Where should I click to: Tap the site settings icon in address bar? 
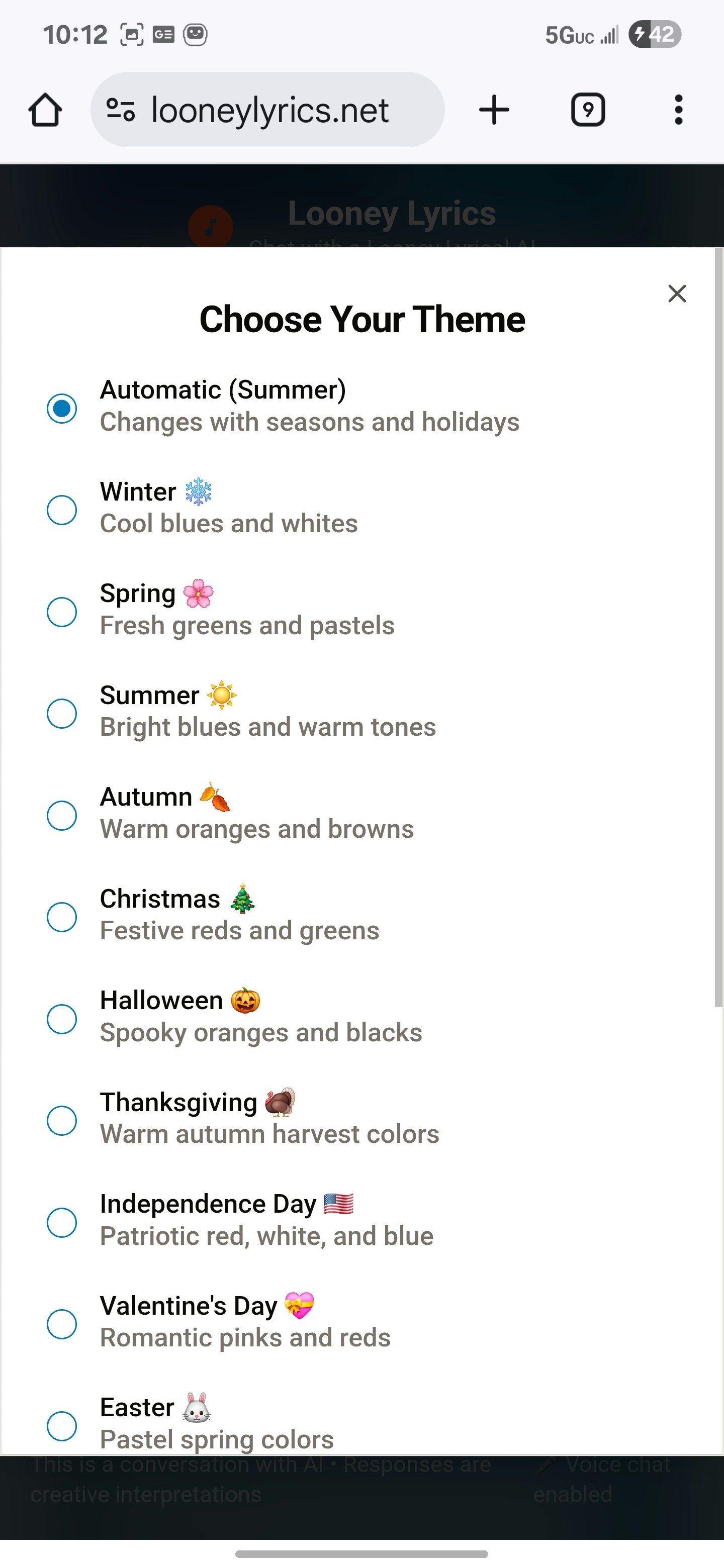point(120,110)
